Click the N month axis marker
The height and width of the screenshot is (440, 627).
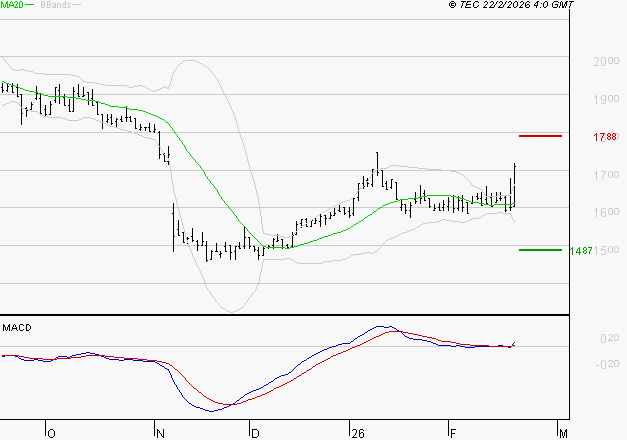click(x=160, y=434)
